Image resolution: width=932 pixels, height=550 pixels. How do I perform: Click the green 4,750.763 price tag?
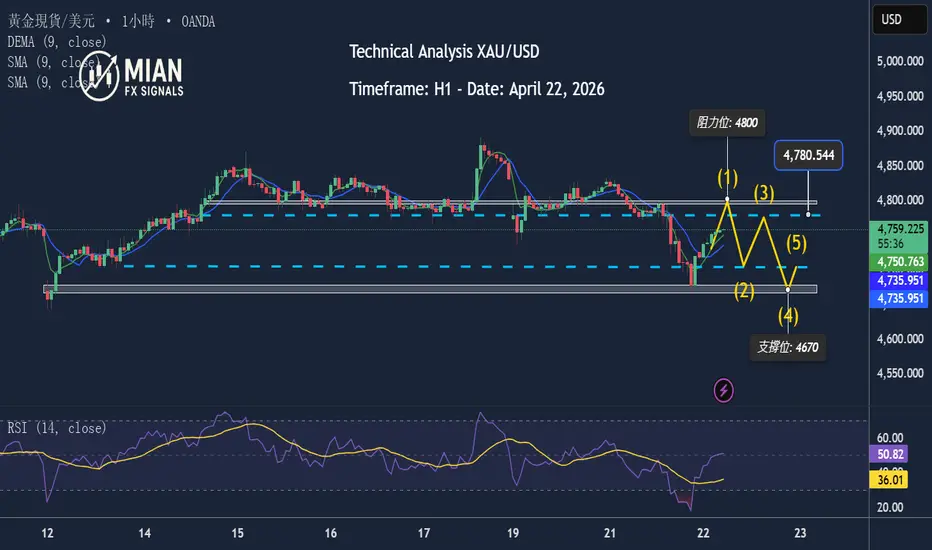(x=900, y=262)
